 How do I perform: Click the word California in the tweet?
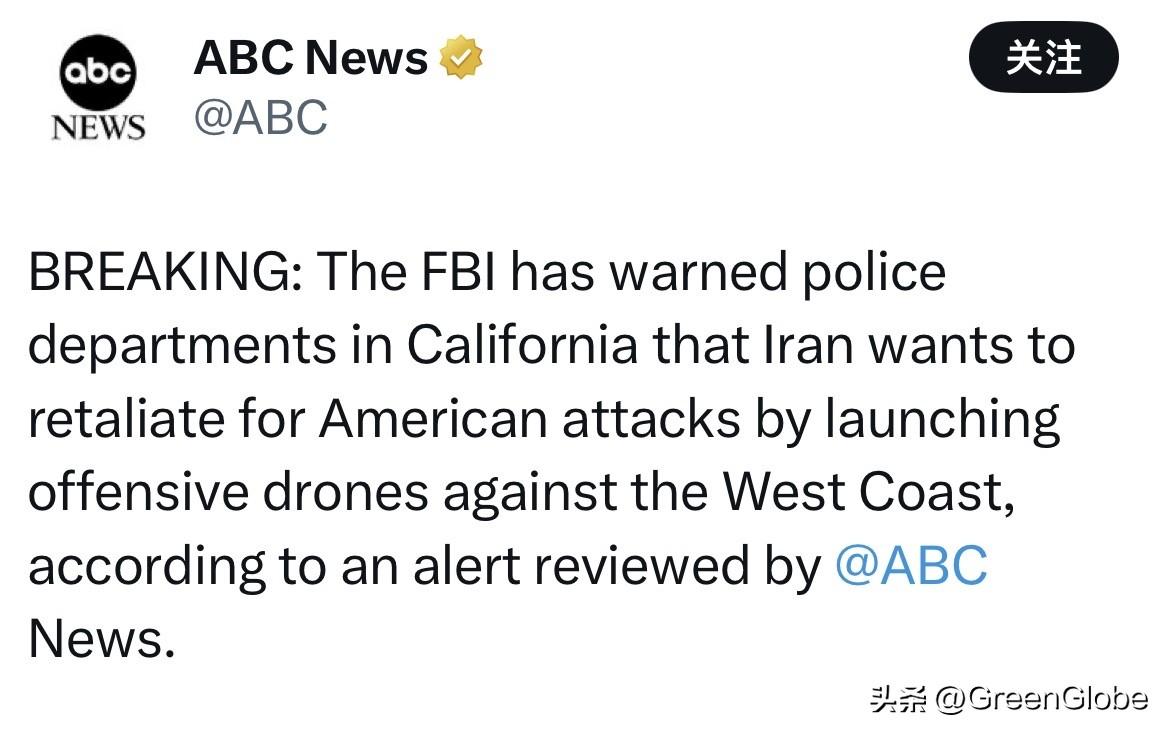(521, 346)
